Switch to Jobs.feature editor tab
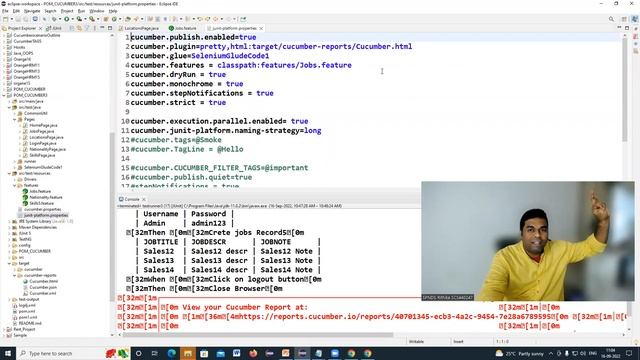Viewport: 640px width, 360px height. [x=183, y=28]
